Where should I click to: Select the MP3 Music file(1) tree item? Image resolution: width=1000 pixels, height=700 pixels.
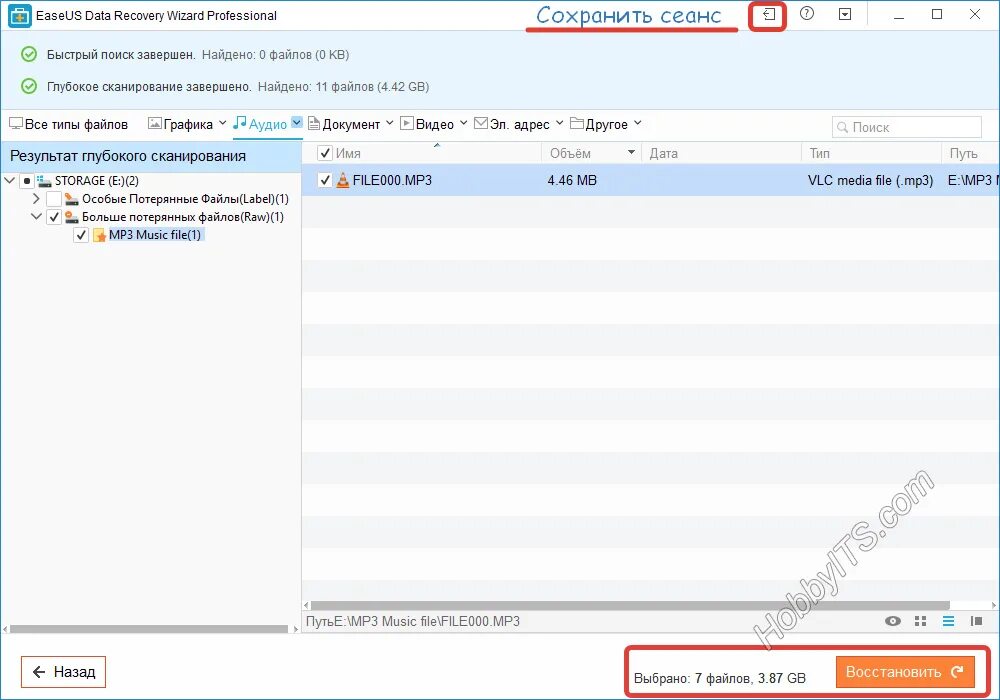[x=155, y=235]
